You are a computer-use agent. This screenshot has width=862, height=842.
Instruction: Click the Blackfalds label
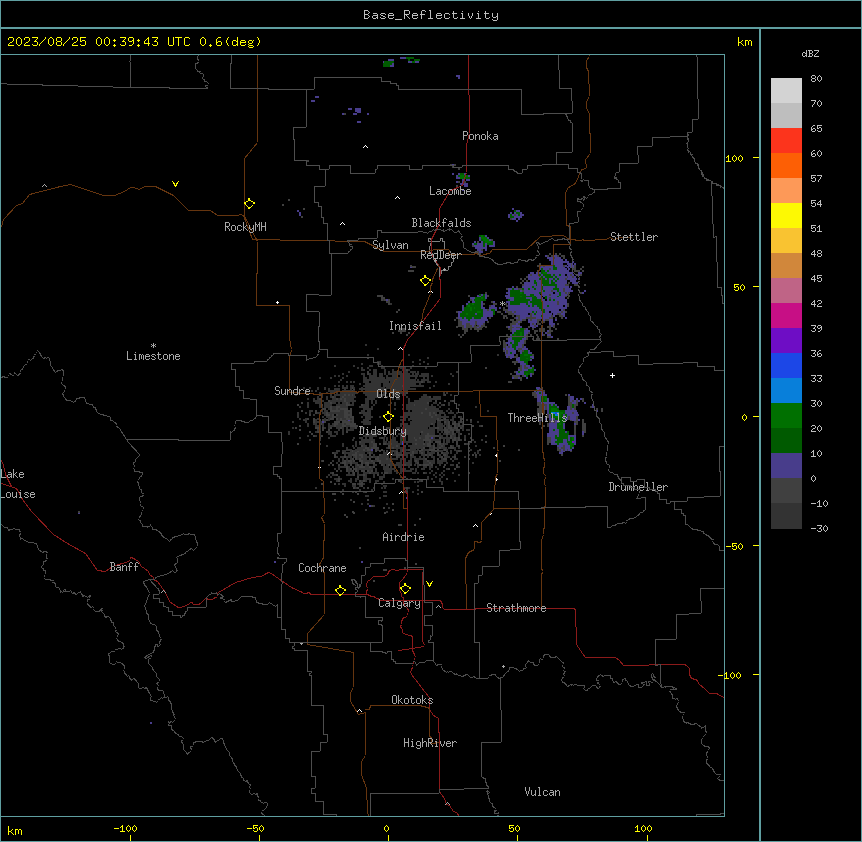coord(441,223)
